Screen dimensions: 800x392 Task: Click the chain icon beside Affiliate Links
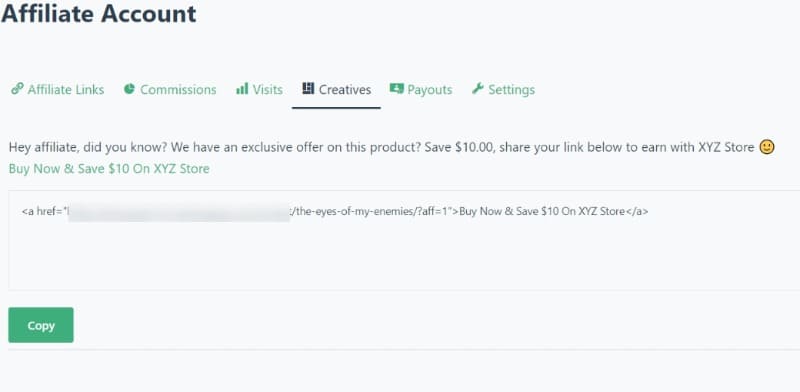[17, 89]
